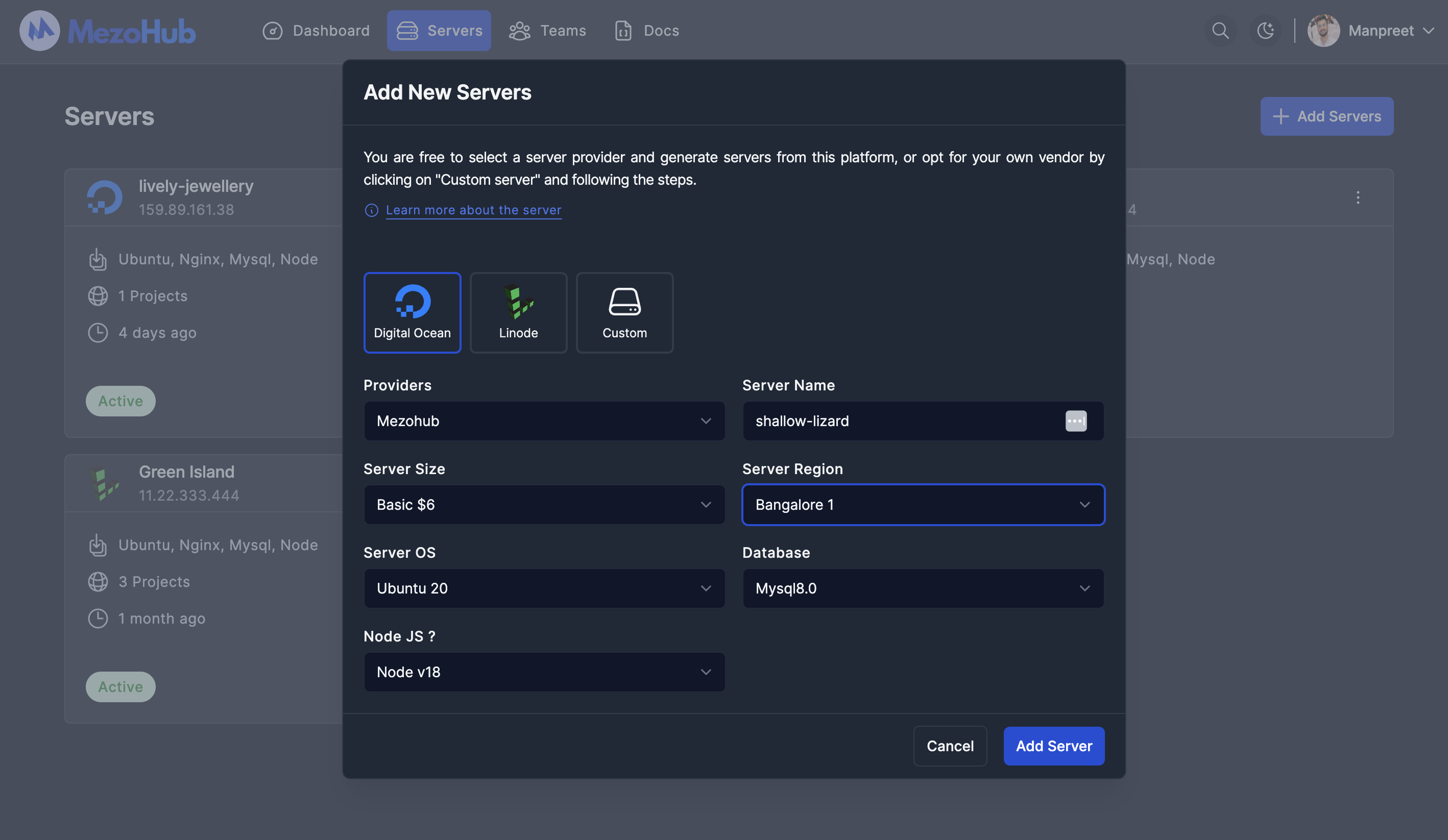Image resolution: width=1448 pixels, height=840 pixels.
Task: Switch to the Teams section
Action: [546, 31]
